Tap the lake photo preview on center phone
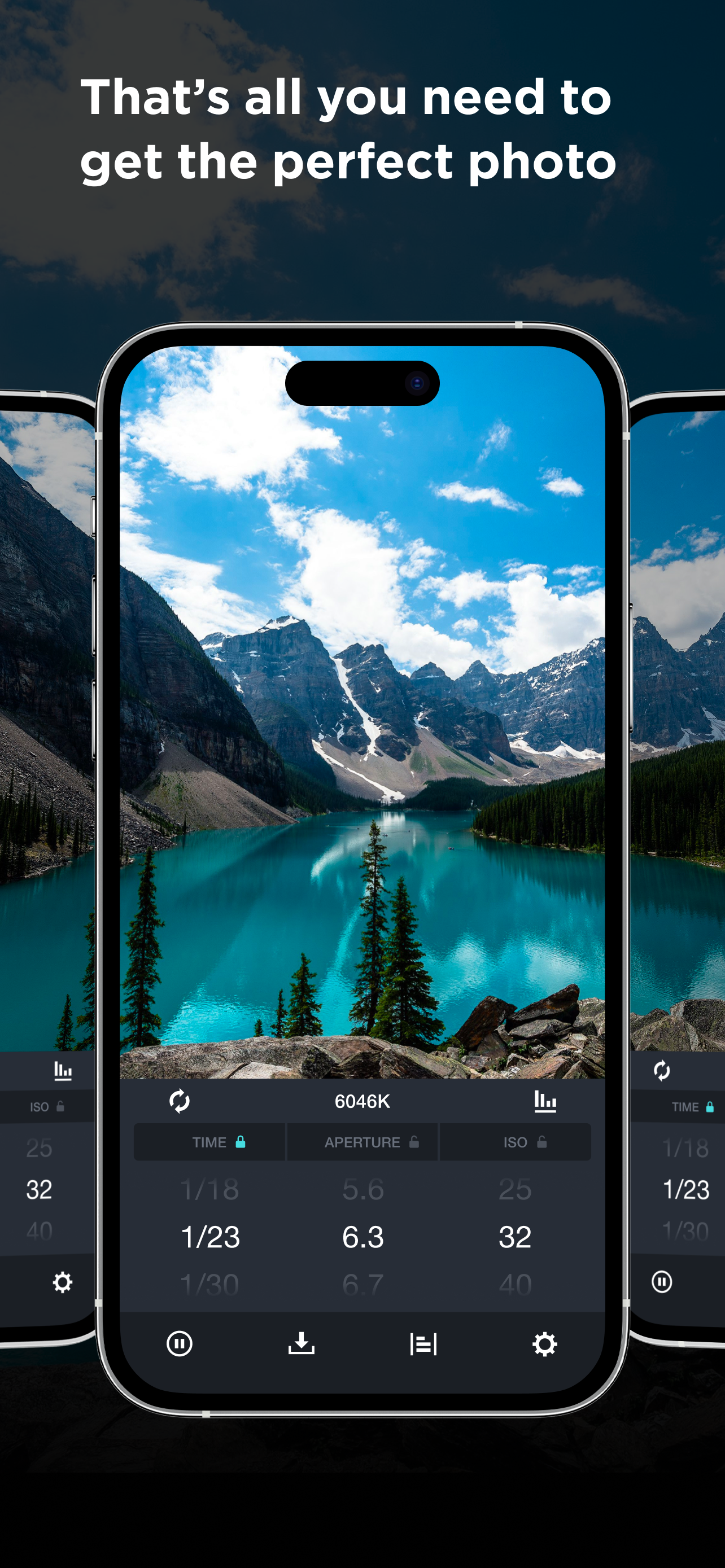This screenshot has width=725, height=1568. click(362, 712)
